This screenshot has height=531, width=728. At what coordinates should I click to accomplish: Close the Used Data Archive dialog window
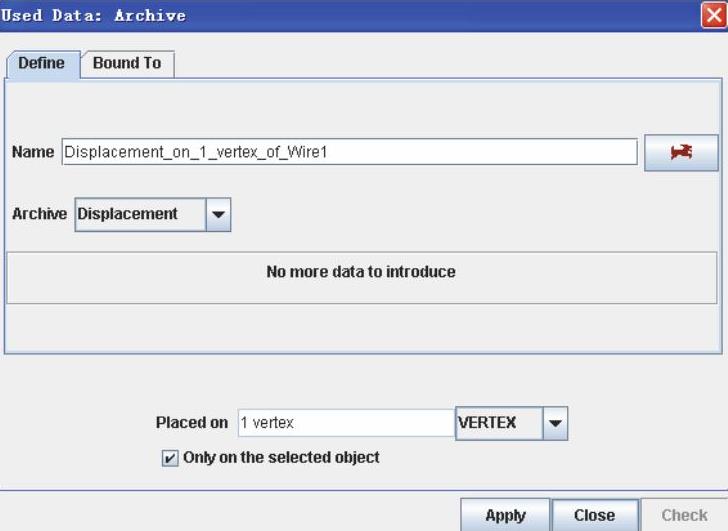[x=715, y=15]
